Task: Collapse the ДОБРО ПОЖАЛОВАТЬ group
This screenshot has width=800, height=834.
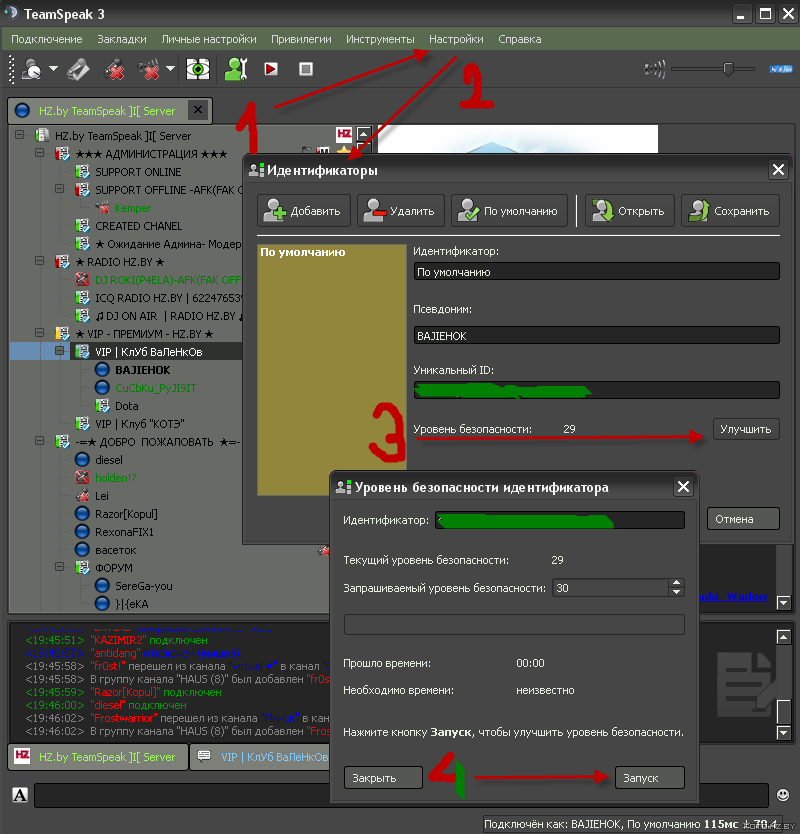Action: pyautogui.click(x=39, y=440)
